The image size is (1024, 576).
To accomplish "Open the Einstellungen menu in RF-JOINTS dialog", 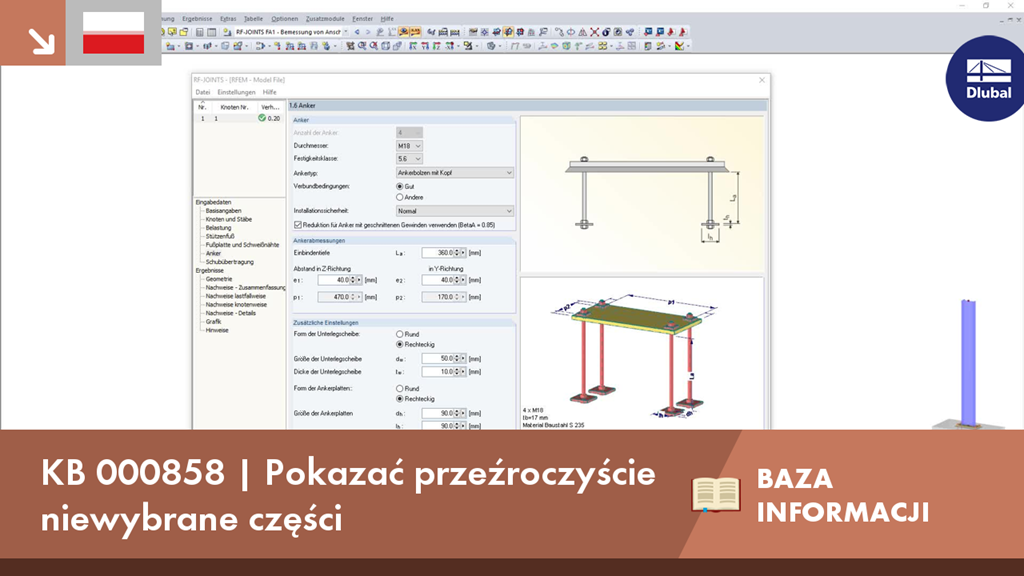I will coord(236,92).
